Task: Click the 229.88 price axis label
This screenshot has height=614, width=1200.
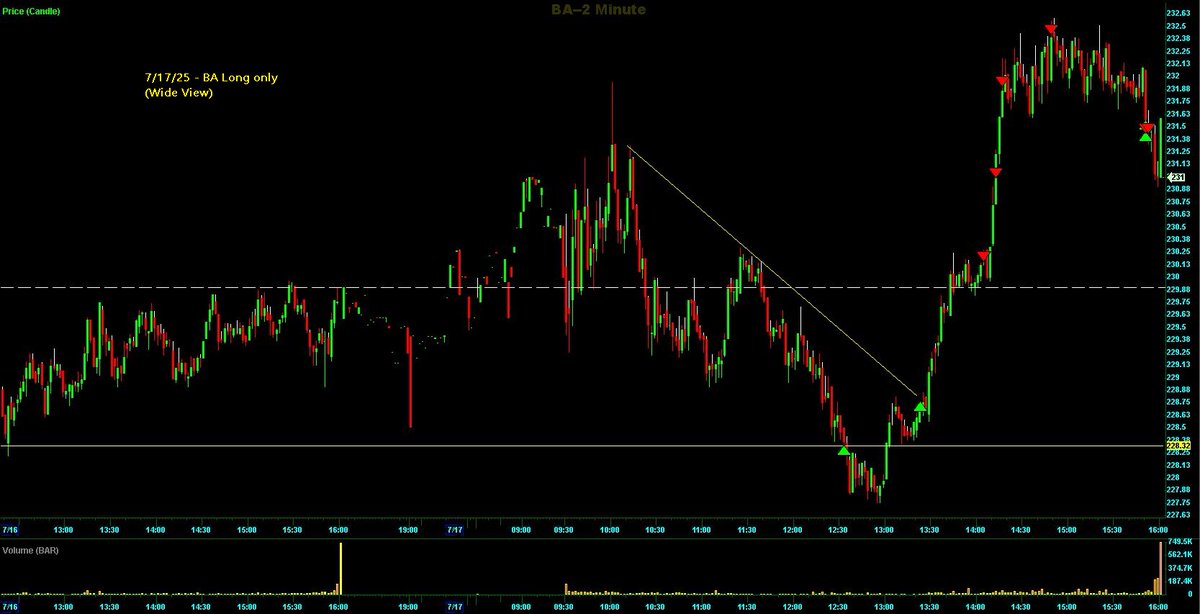Action: (x=1178, y=289)
